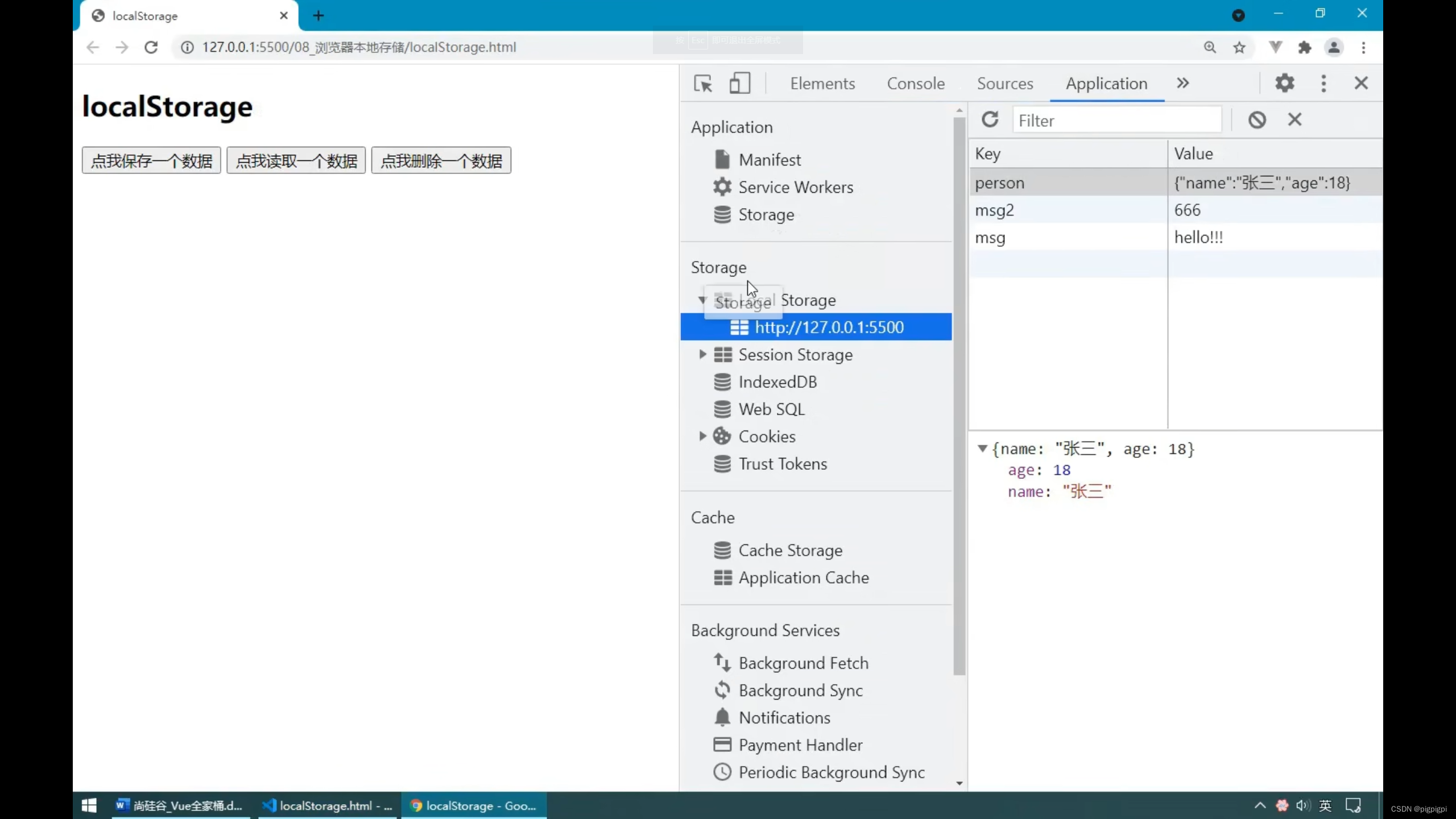Image resolution: width=1456 pixels, height=819 pixels.
Task: Toggle the device toolbar icon
Action: [739, 83]
